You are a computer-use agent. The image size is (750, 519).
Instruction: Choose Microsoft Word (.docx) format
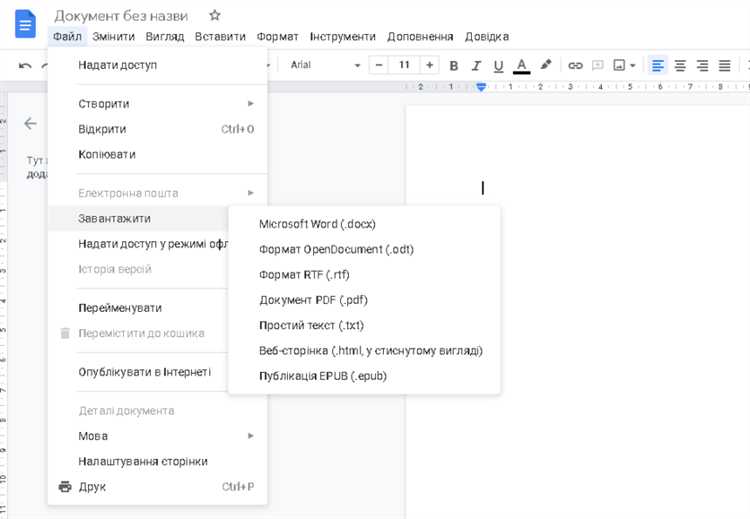[x=317, y=224]
